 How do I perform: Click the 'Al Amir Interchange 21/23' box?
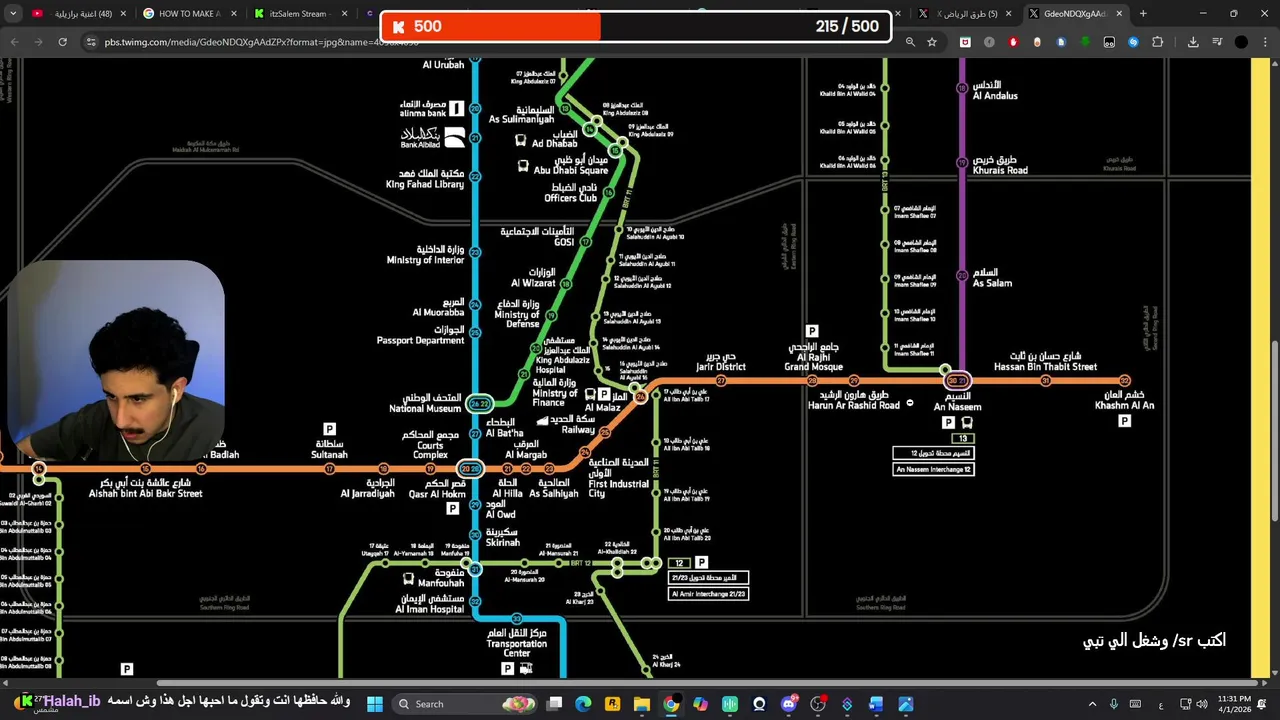pyautogui.click(x=708, y=594)
